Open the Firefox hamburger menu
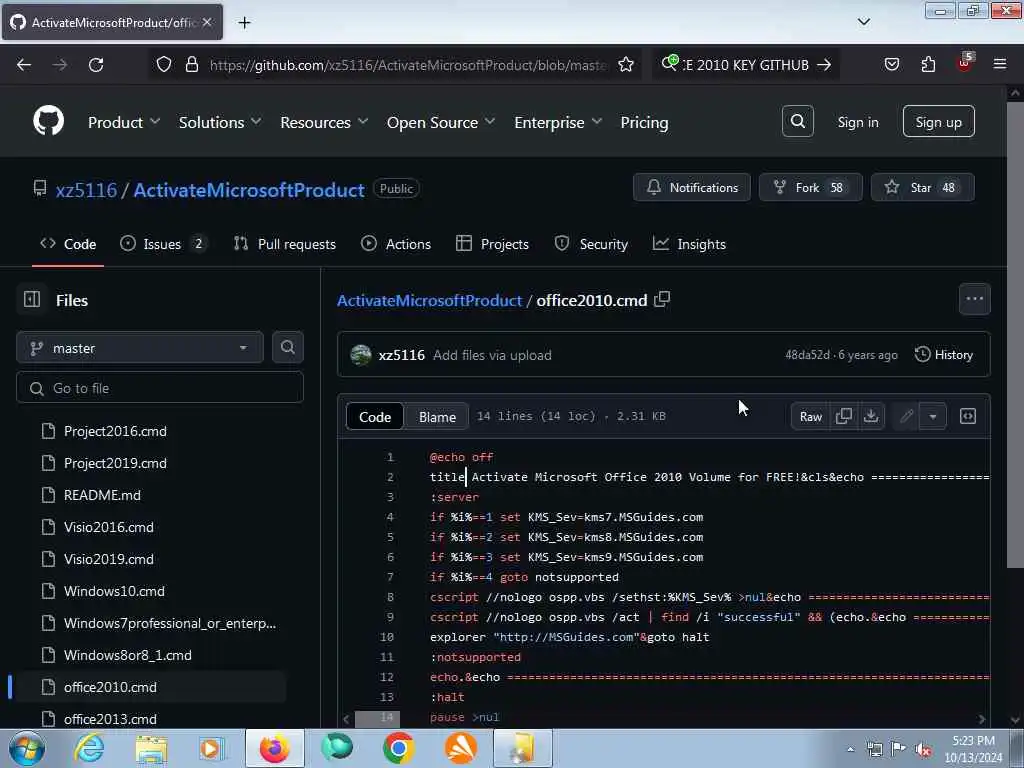 coord(1000,64)
